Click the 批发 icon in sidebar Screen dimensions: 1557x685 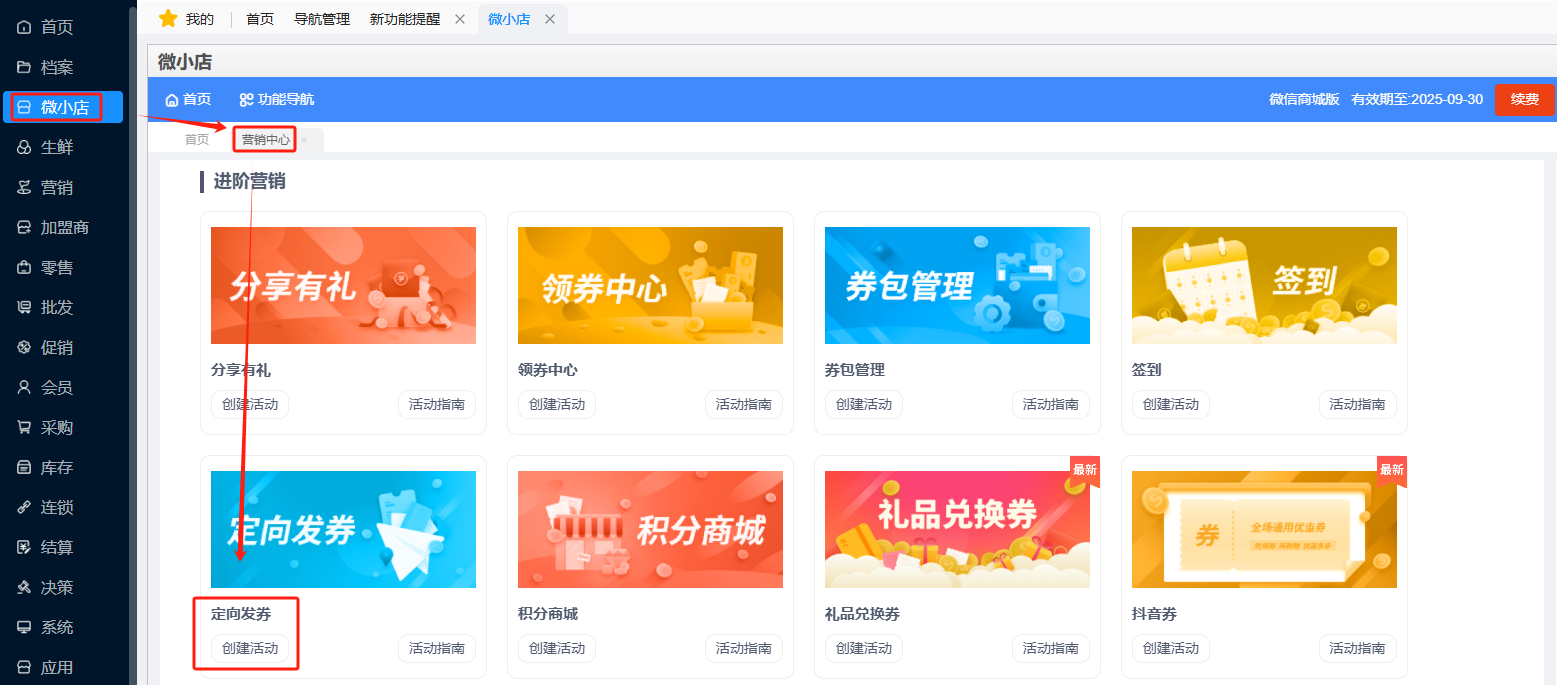click(x=24, y=308)
